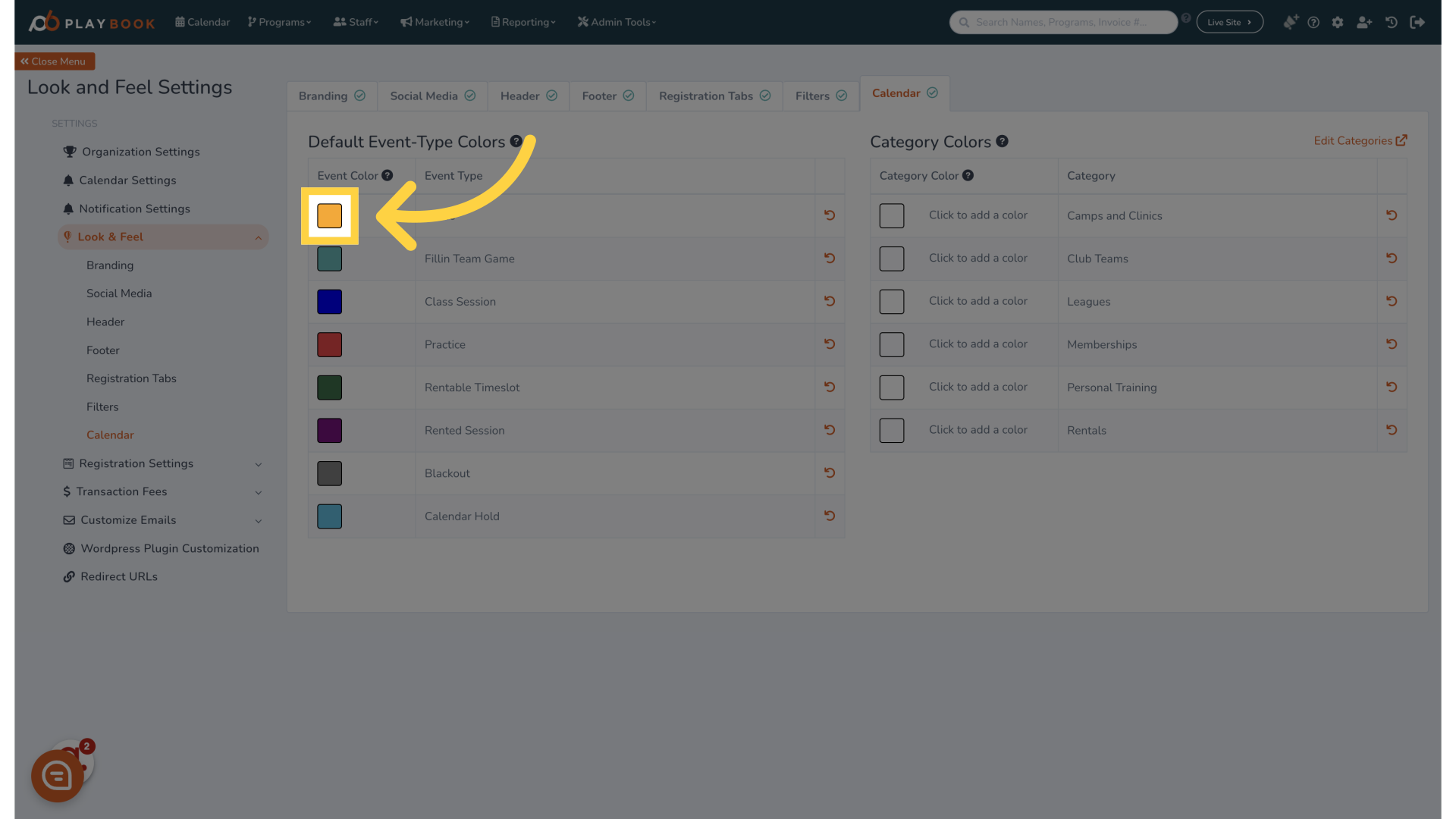
Task: Reset the Memberships category color
Action: coord(1392,344)
